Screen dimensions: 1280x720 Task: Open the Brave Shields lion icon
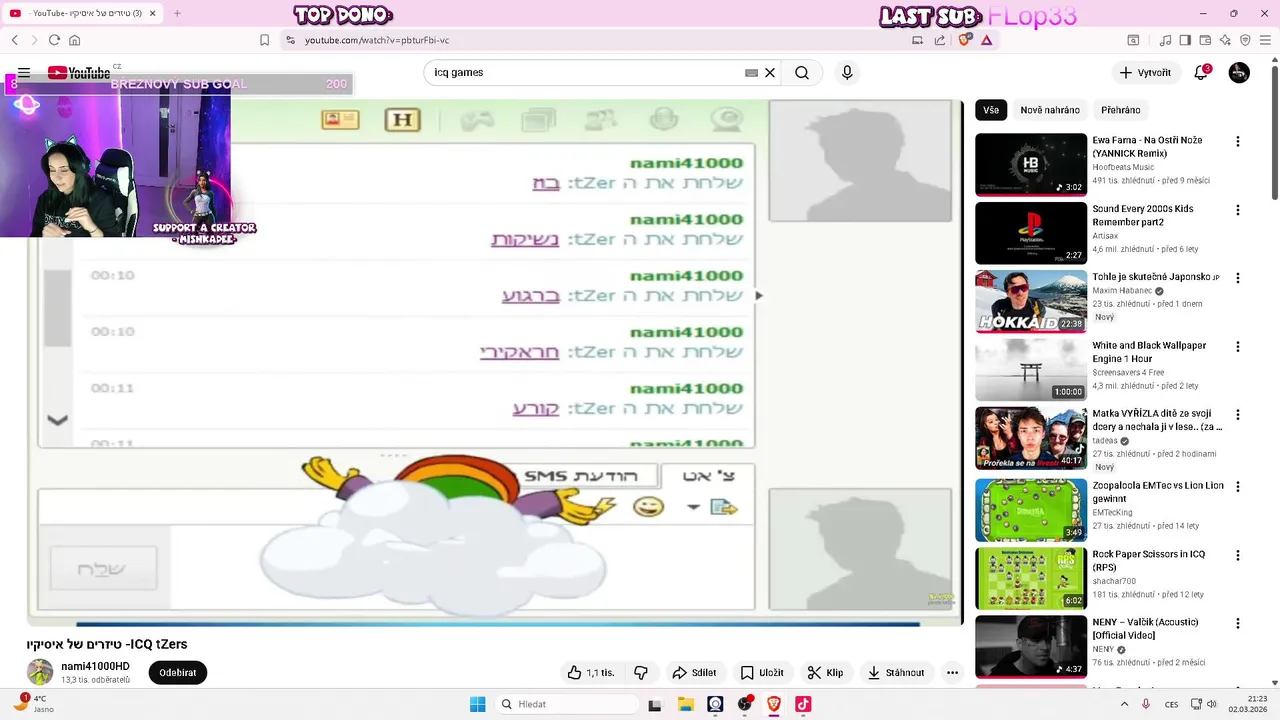tap(965, 40)
